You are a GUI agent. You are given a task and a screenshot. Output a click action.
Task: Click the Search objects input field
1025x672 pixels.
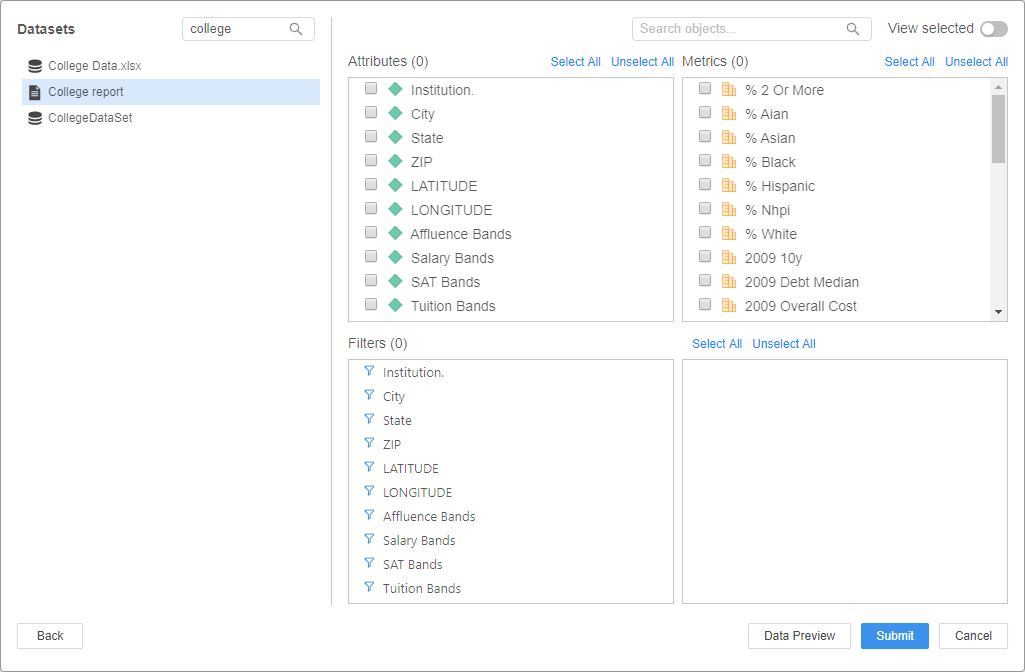tap(740, 29)
